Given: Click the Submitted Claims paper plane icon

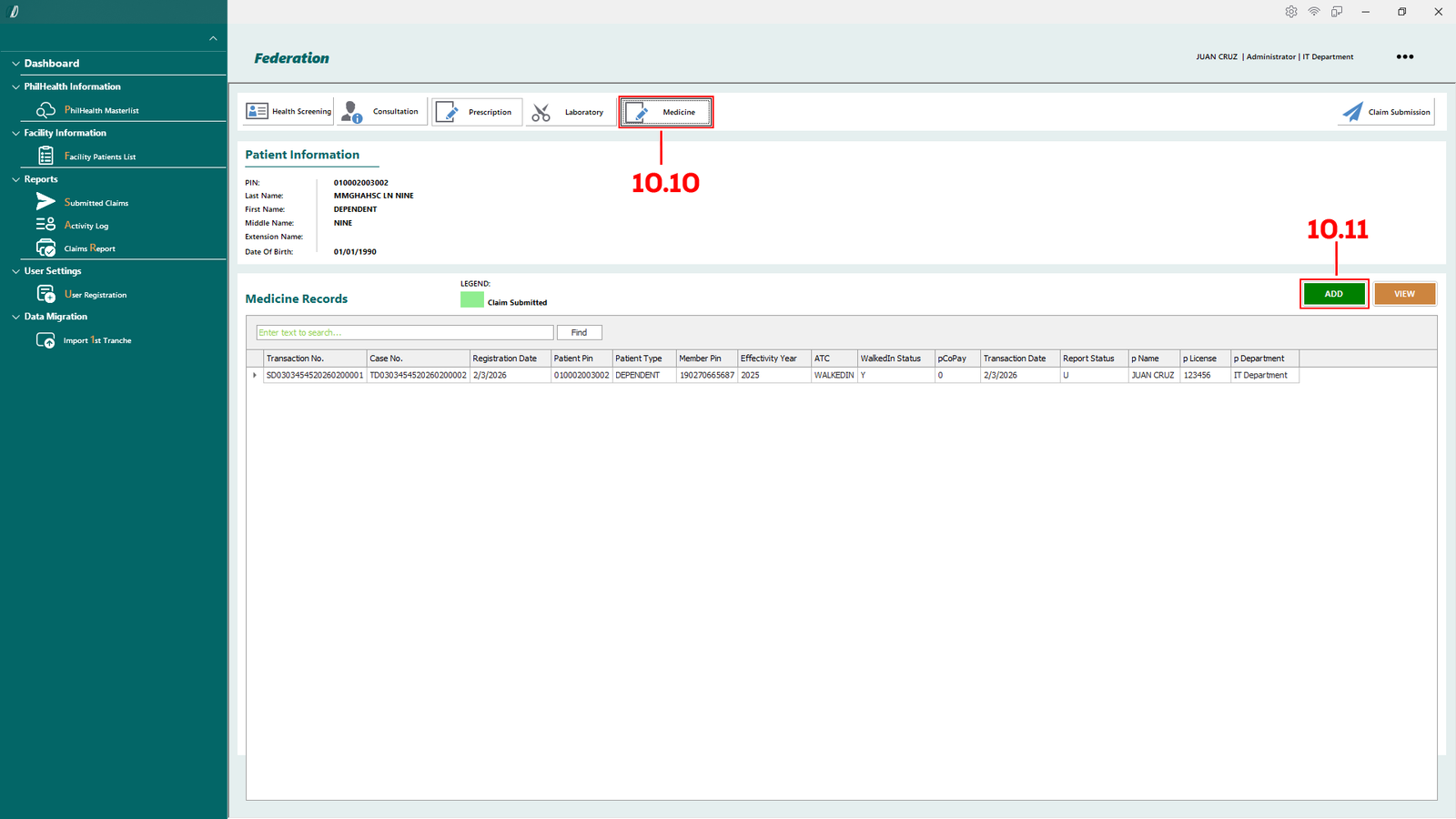Looking at the screenshot, I should [45, 202].
